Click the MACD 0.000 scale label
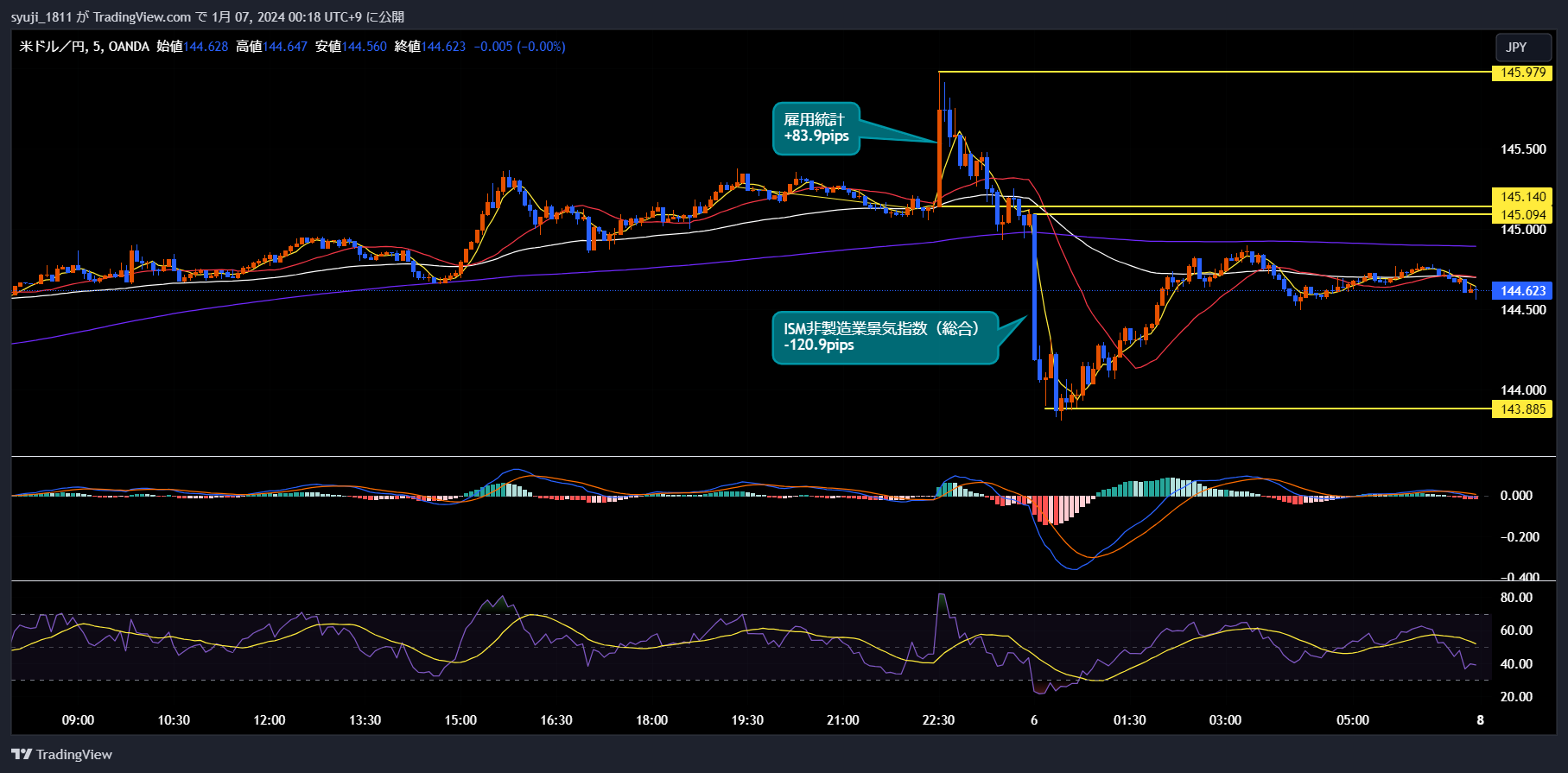Screen dimensions: 1568x773 click(1516, 496)
